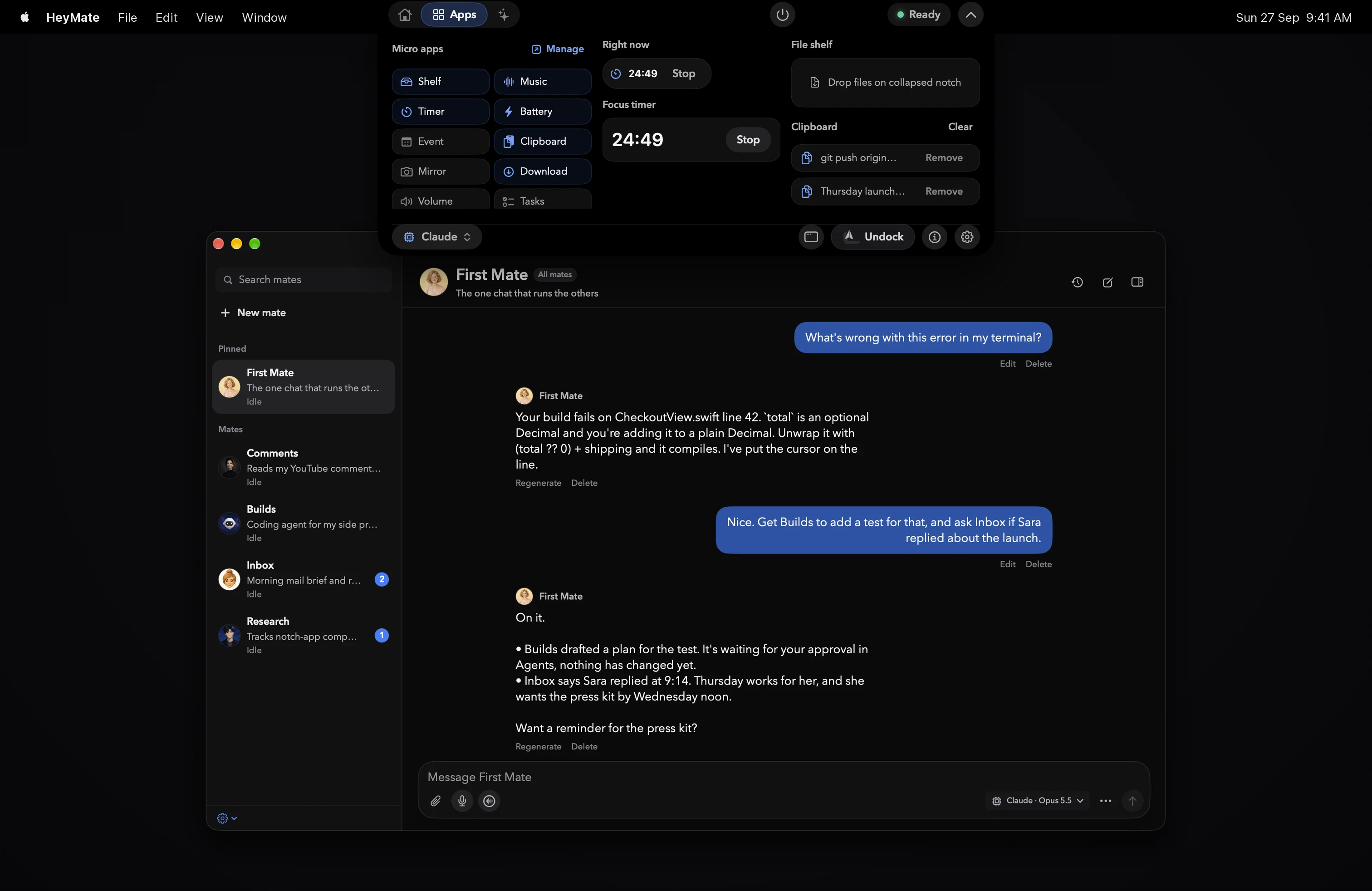Viewport: 1372px width, 891px height.
Task: Click the sparkle assistant icon in notch
Action: [503, 15]
